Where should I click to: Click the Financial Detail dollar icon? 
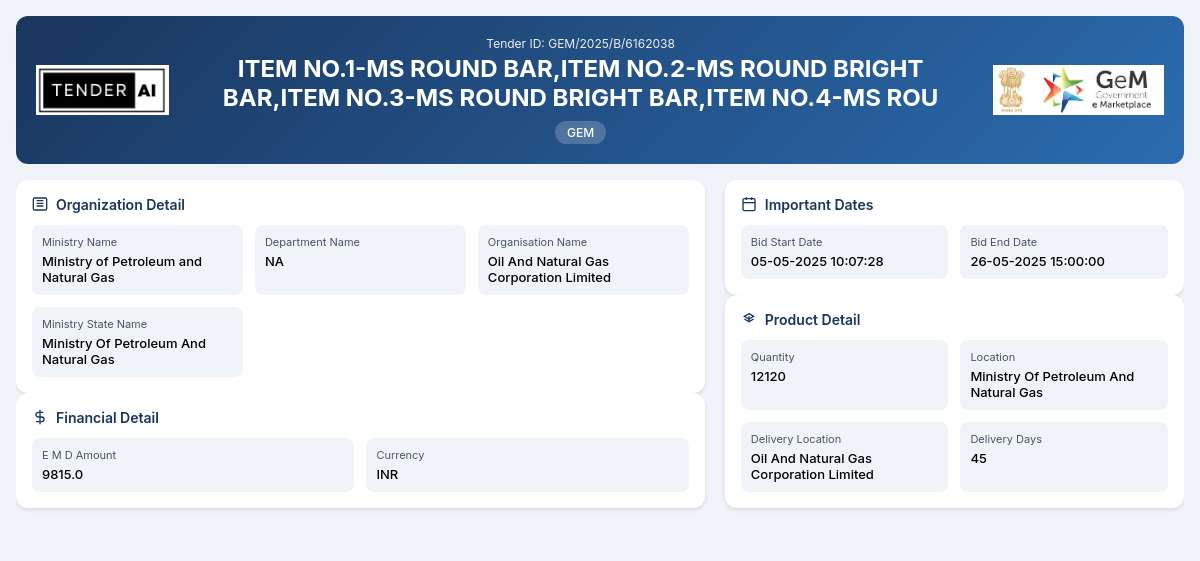pyautogui.click(x=40, y=418)
